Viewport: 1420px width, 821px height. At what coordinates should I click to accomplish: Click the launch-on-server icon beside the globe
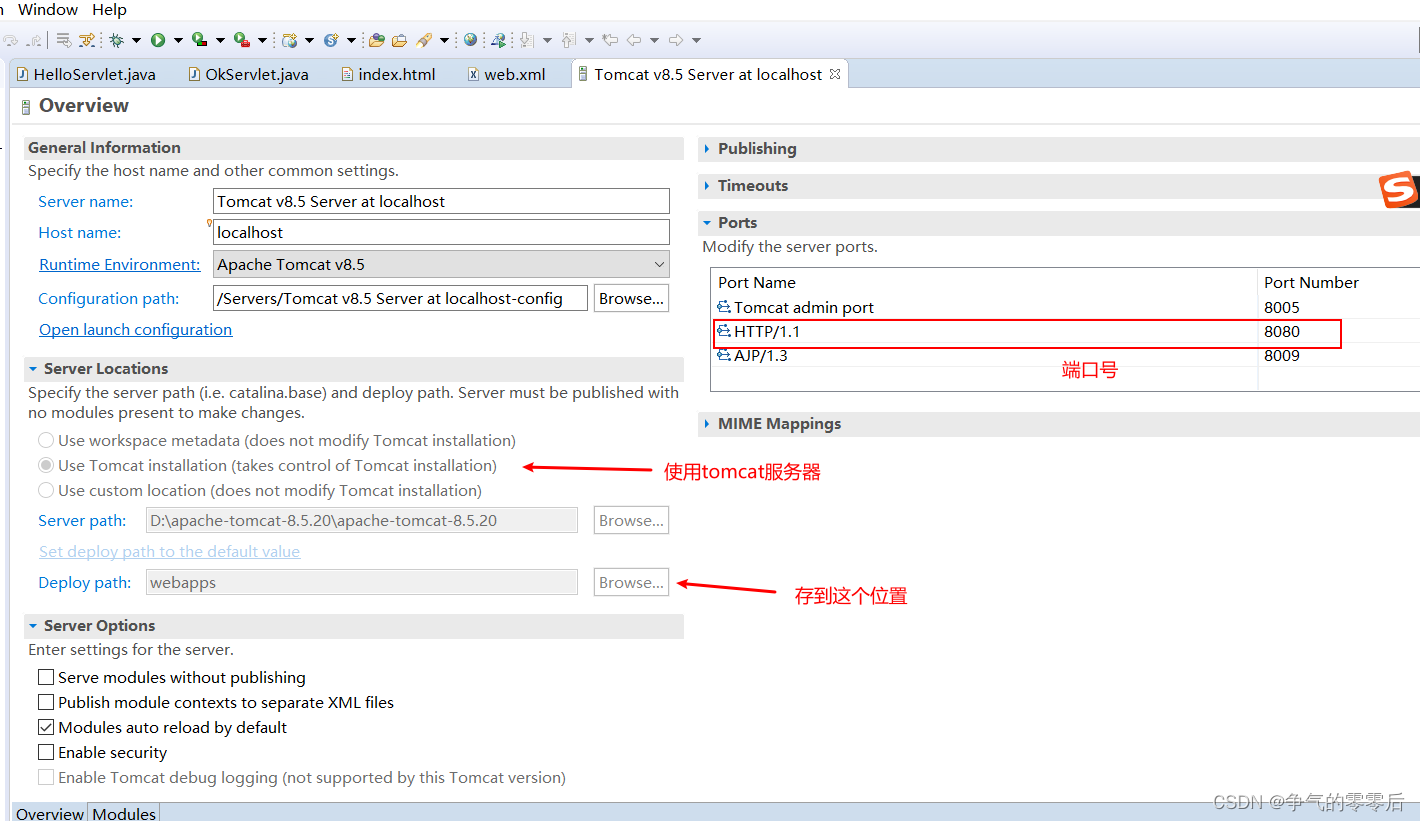click(498, 40)
